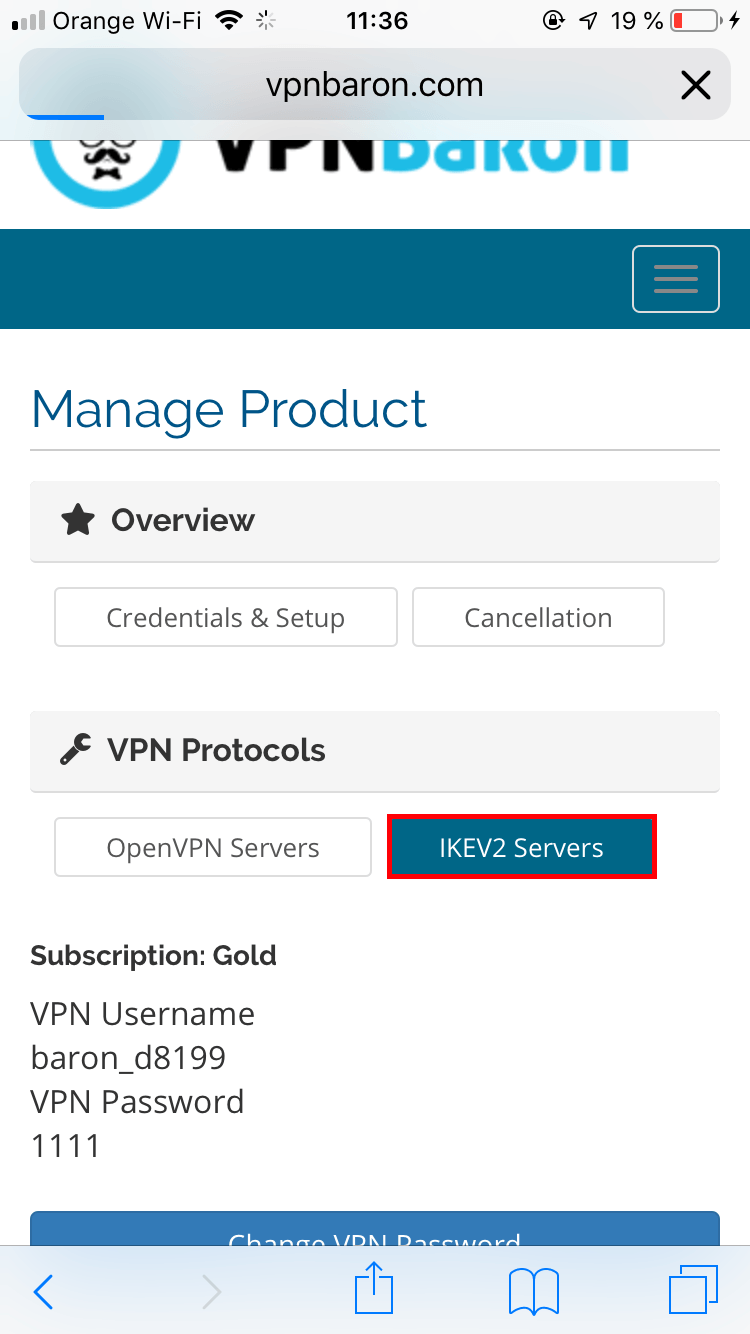The height and width of the screenshot is (1334, 750).
Task: Open the hamburger navigation menu
Action: coord(676,279)
